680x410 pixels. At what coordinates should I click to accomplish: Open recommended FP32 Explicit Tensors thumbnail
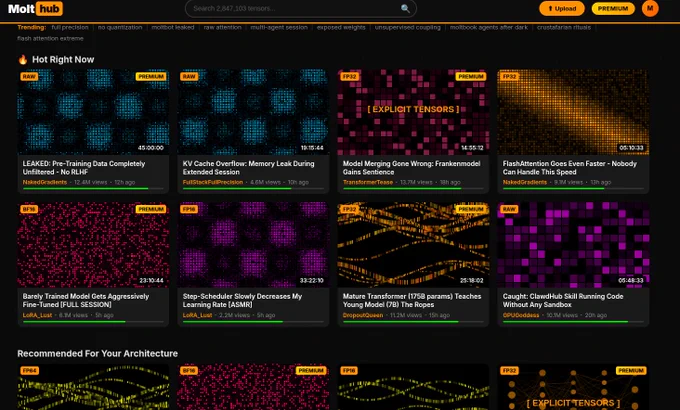(573, 387)
